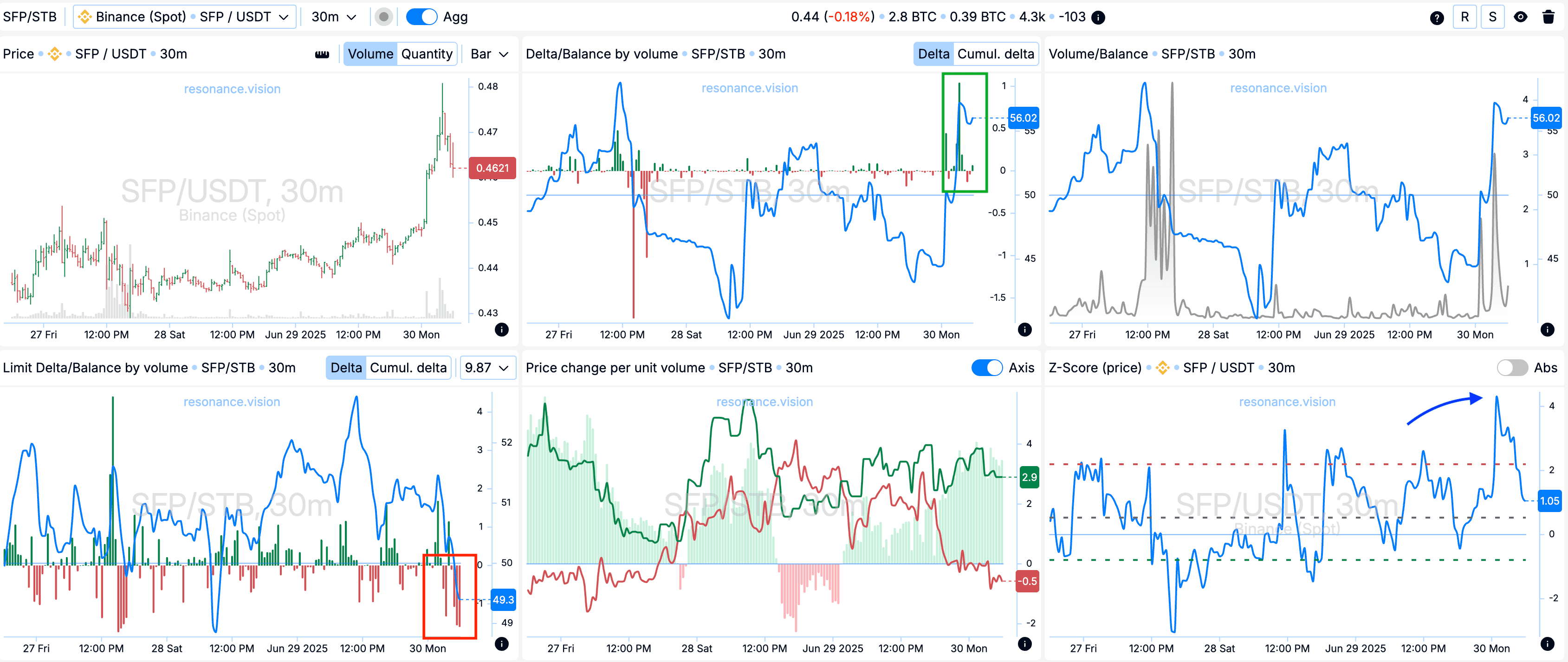The width and height of the screenshot is (1568, 662).
Task: Click info icon of Price chart
Action: [x=502, y=330]
